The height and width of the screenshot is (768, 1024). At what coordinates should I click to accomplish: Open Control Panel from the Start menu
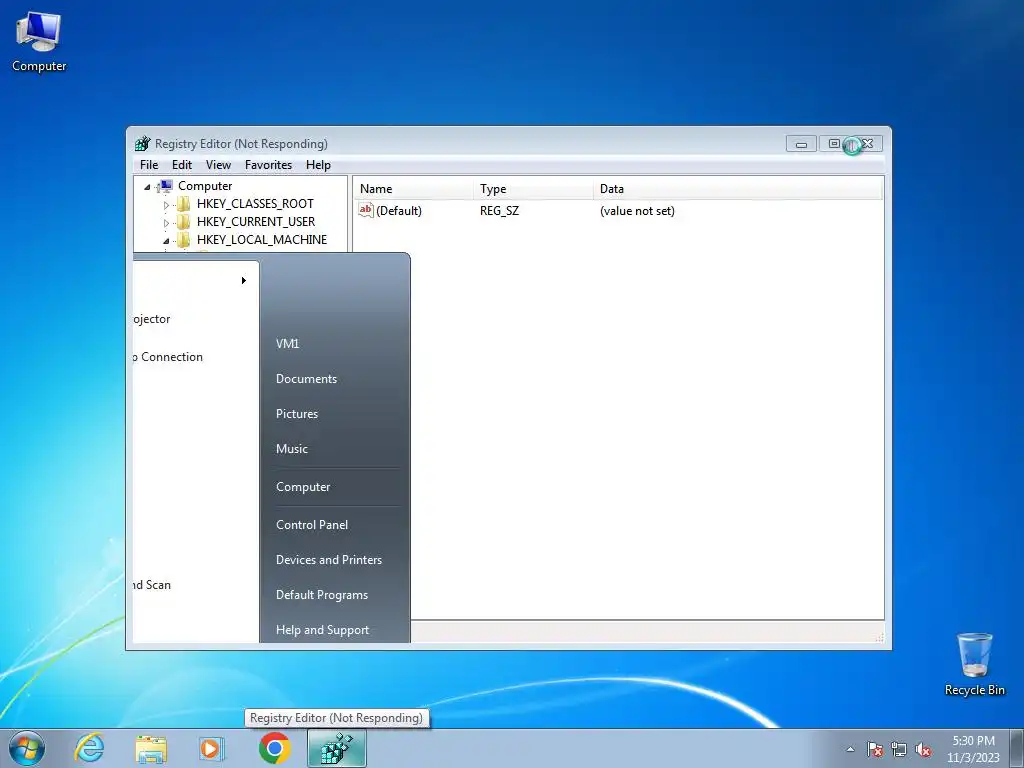click(x=312, y=524)
